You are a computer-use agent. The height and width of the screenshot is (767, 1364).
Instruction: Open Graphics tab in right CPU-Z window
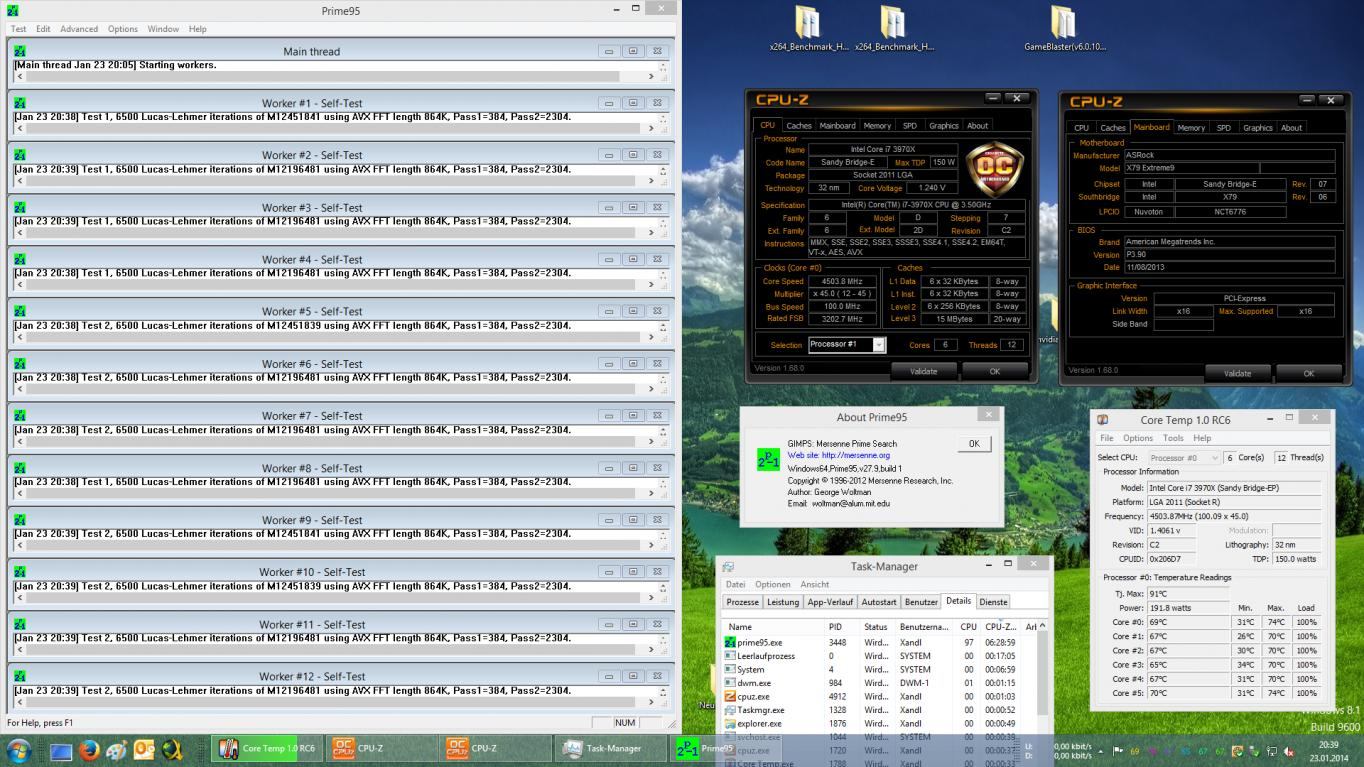(1257, 127)
